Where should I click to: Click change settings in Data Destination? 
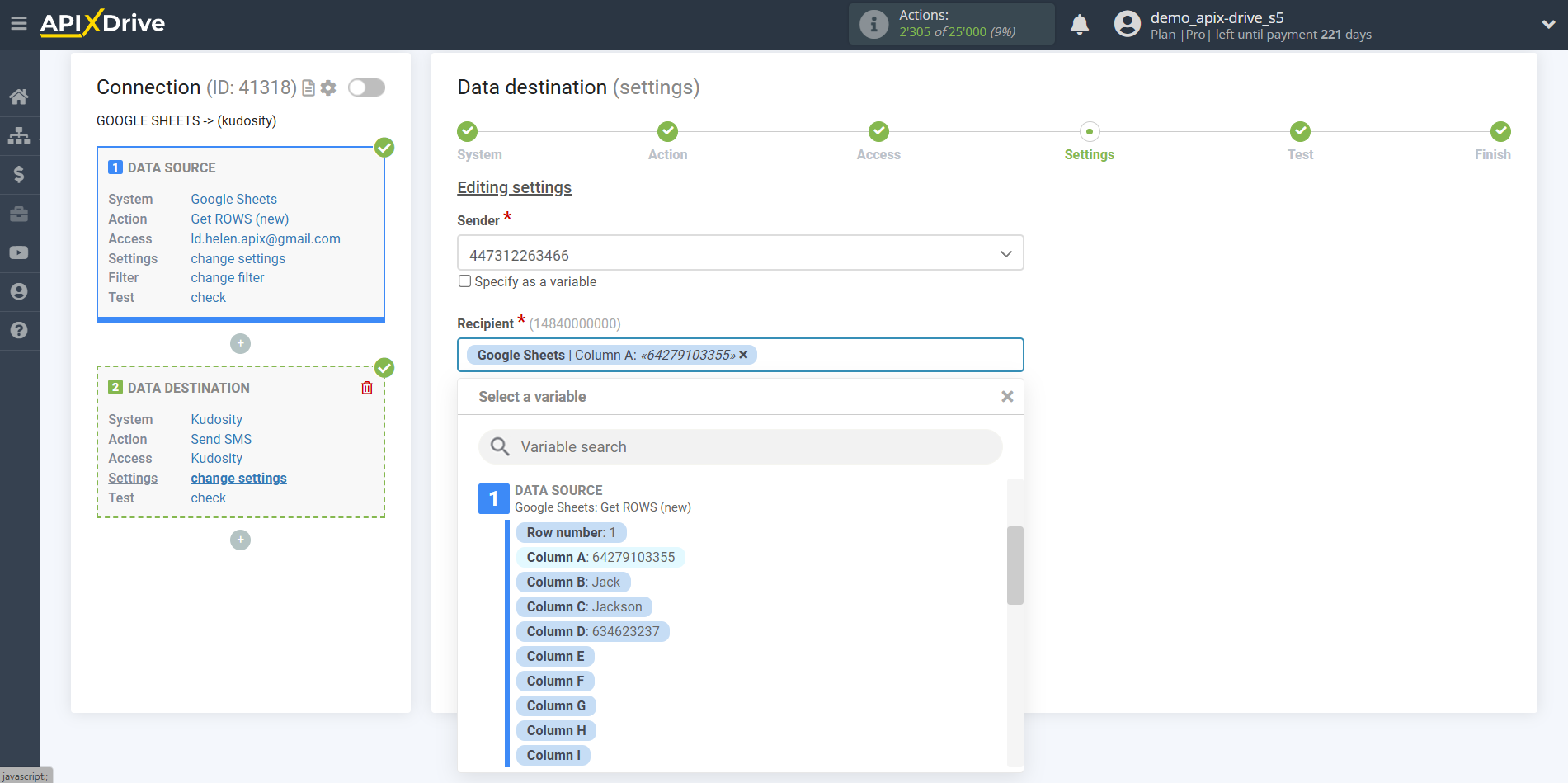(x=238, y=478)
